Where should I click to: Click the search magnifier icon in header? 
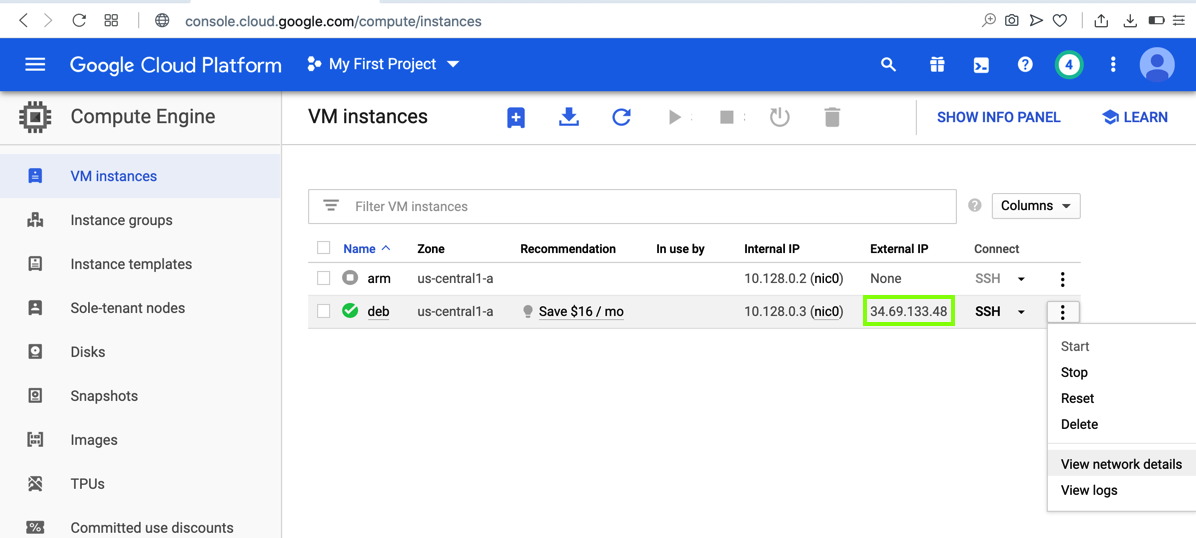(888, 65)
